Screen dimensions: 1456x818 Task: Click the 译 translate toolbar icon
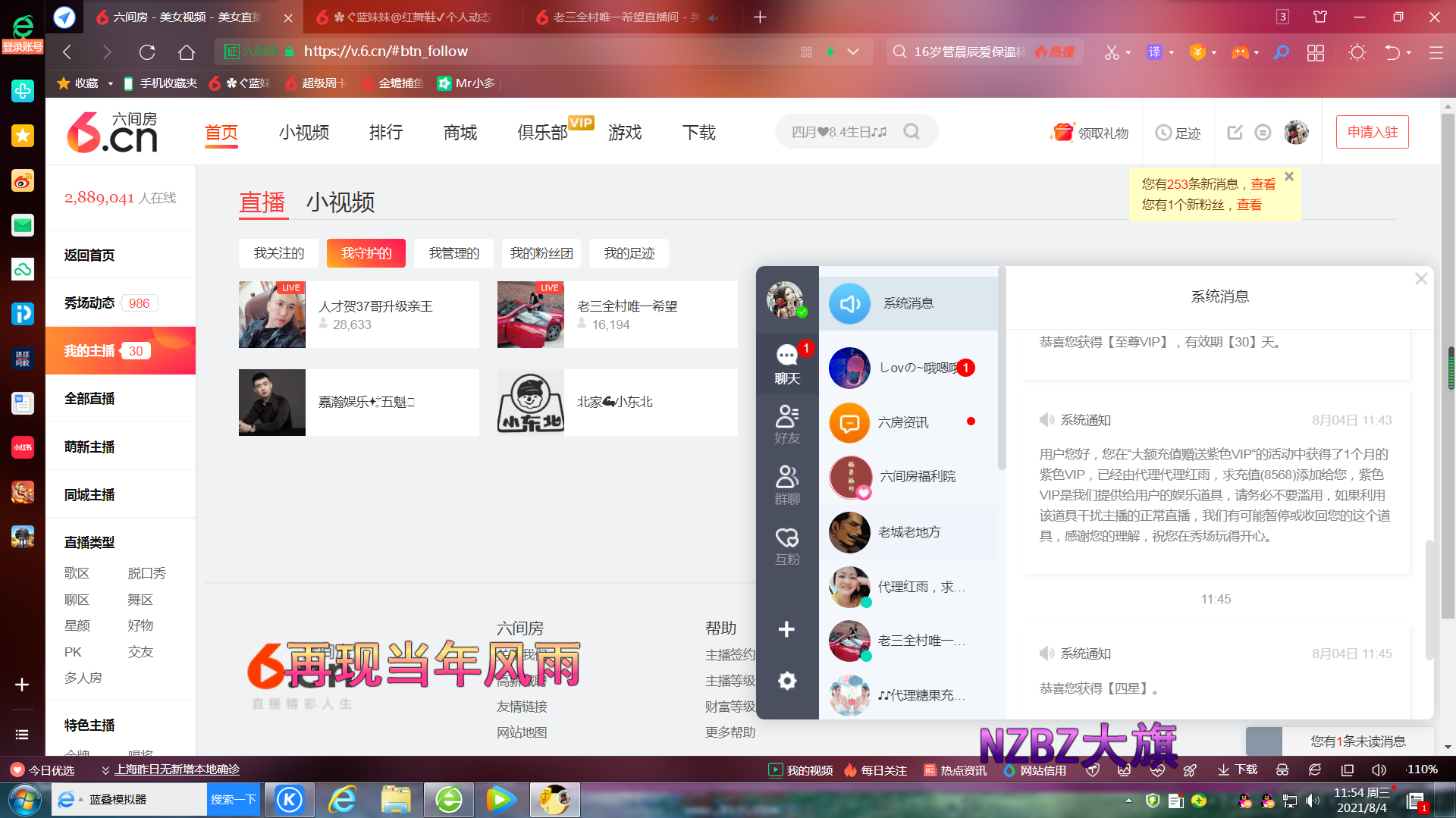pos(1154,52)
